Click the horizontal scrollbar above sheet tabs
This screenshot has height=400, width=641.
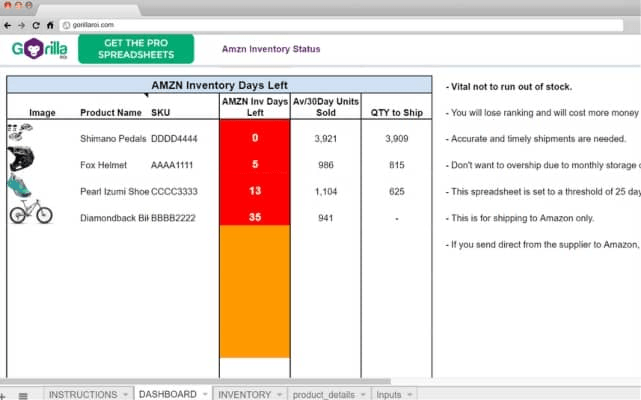(x=195, y=381)
